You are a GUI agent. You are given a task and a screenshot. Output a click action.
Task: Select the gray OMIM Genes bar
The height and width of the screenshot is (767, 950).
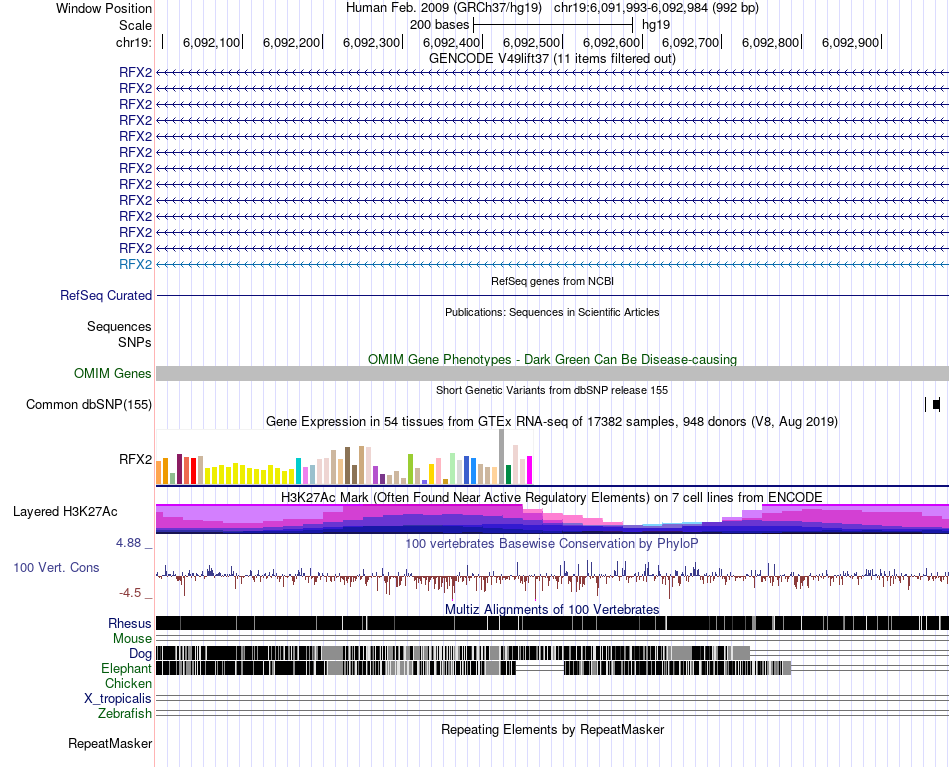[x=552, y=373]
